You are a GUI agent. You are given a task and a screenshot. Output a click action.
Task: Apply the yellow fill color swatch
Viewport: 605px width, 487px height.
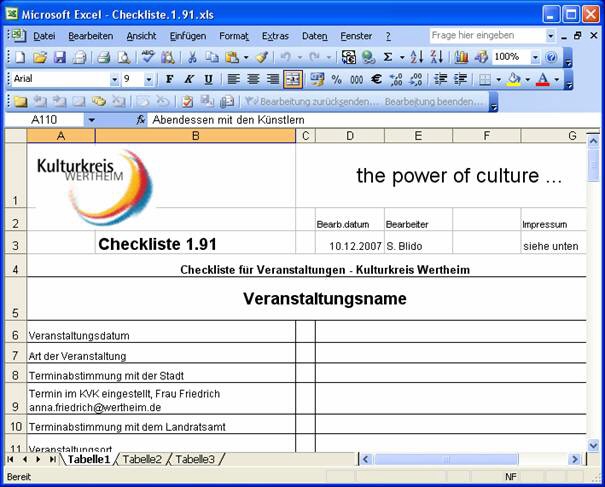coord(514,79)
